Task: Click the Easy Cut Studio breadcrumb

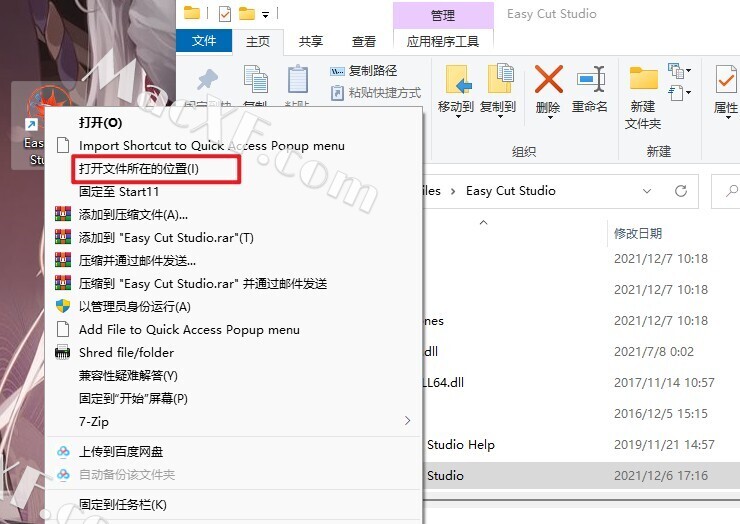Action: (x=511, y=191)
